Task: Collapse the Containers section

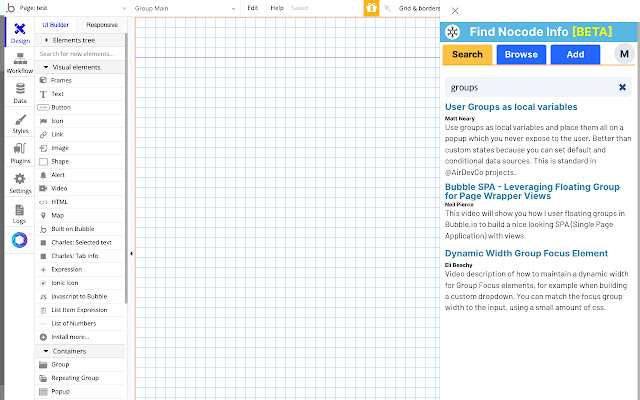Action: click(x=80, y=351)
